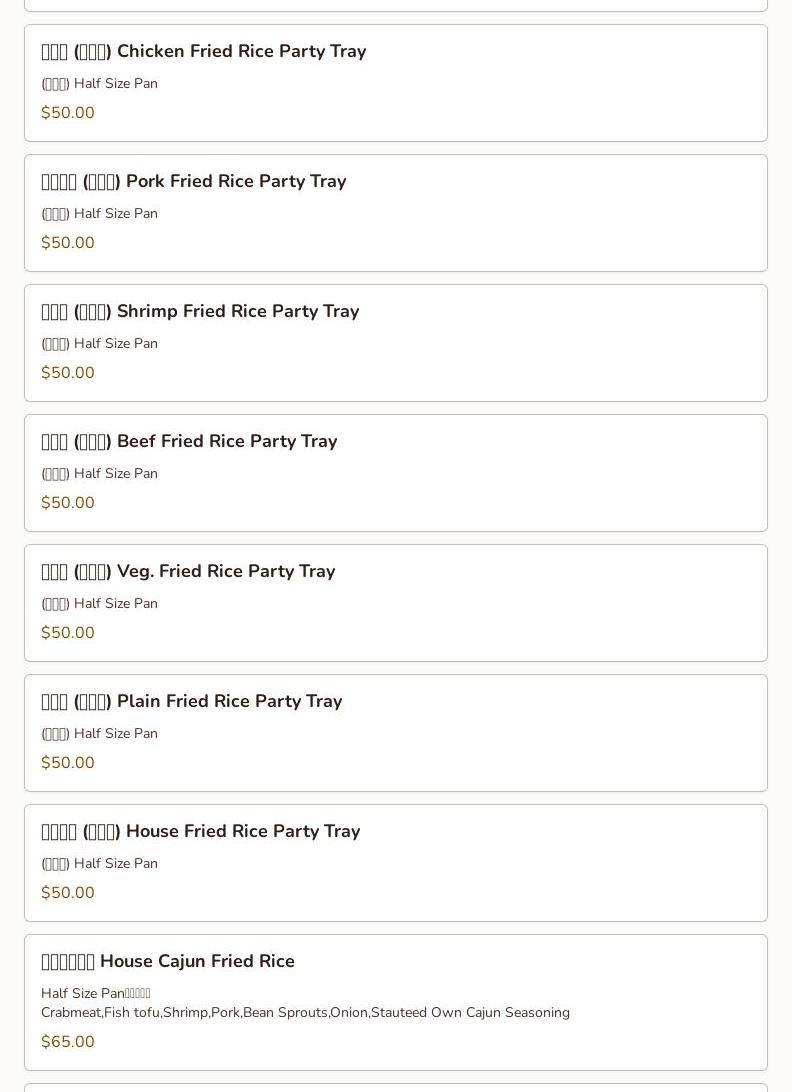The image size is (792, 1092).
Task: Select Veg. Fried Rice Party Tray title
Action: [x=188, y=571]
